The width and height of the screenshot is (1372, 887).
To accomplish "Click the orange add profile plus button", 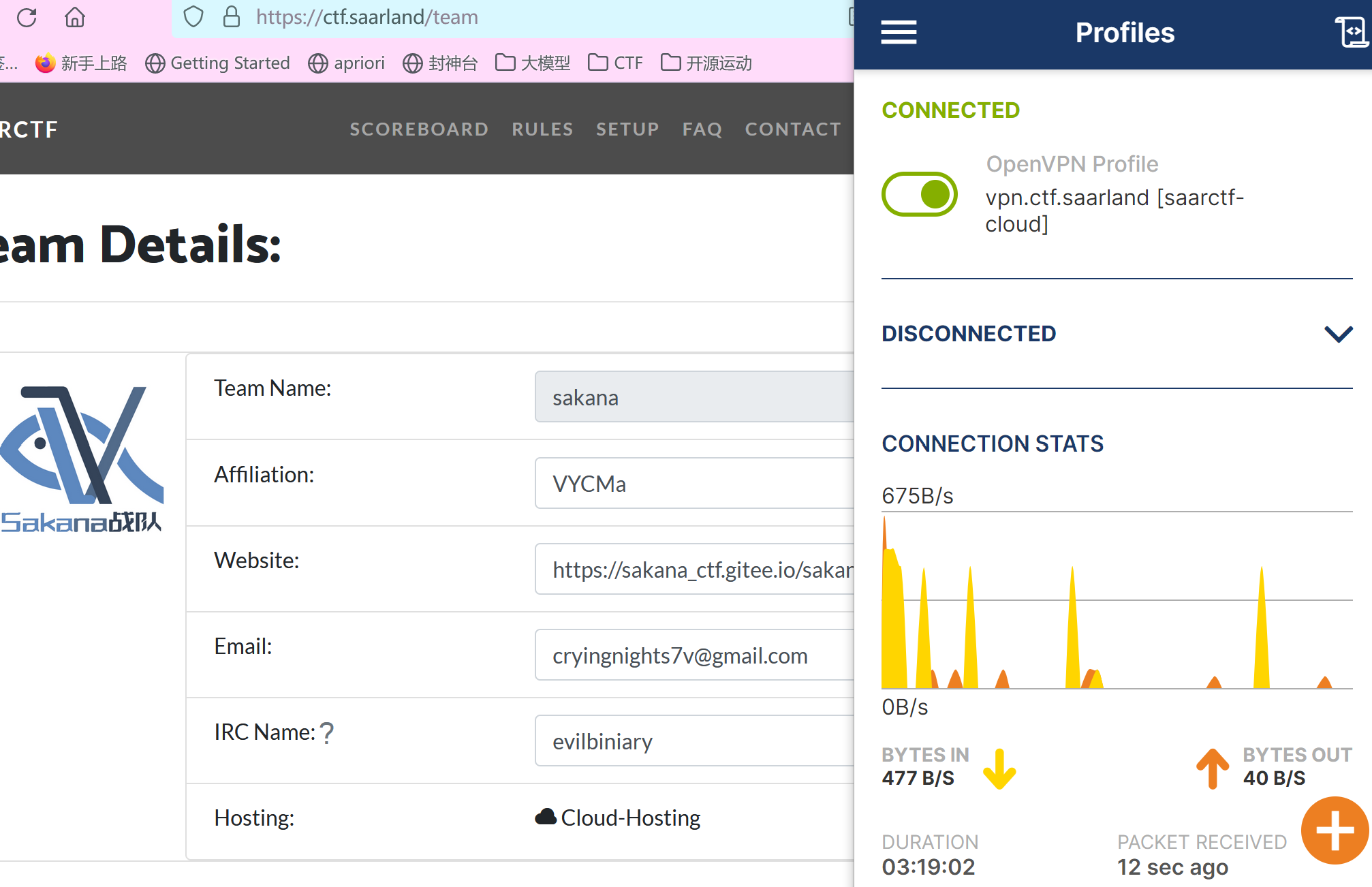I will tap(1334, 830).
